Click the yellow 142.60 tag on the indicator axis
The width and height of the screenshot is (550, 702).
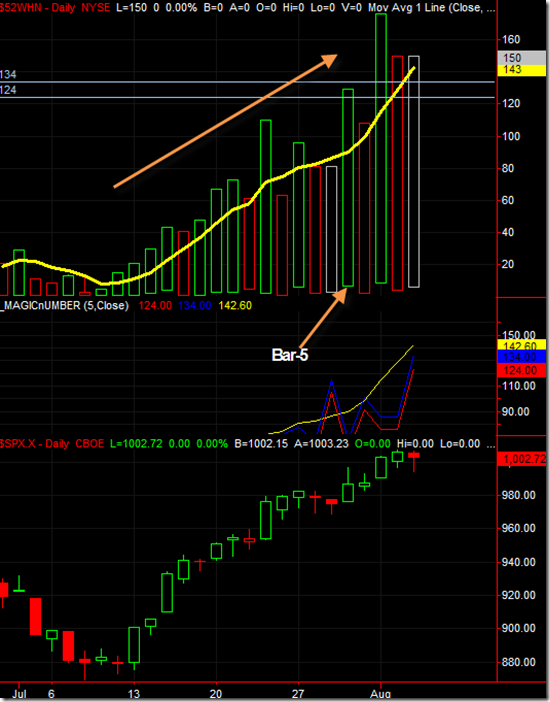[x=521, y=345]
